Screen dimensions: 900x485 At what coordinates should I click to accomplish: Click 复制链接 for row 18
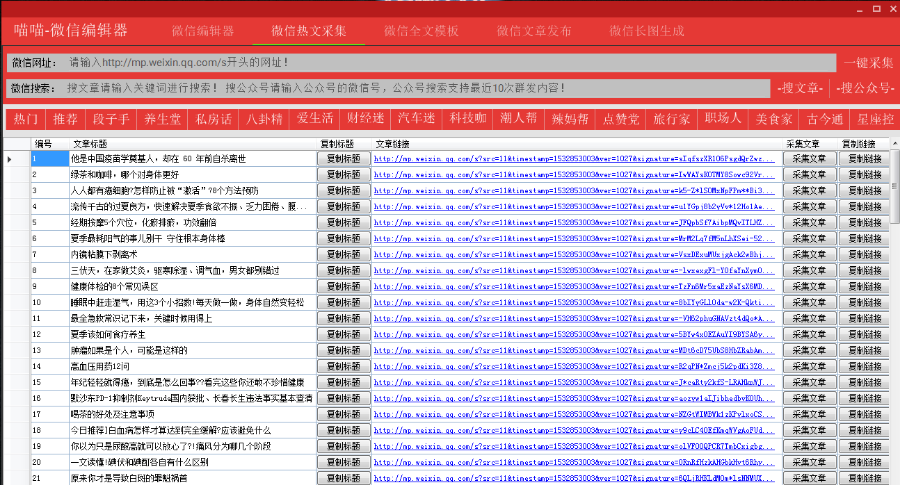[x=864, y=430]
